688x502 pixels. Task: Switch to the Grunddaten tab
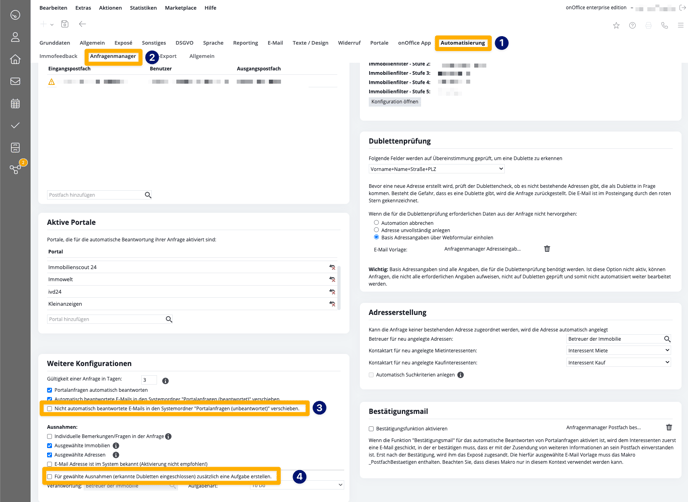(54, 43)
